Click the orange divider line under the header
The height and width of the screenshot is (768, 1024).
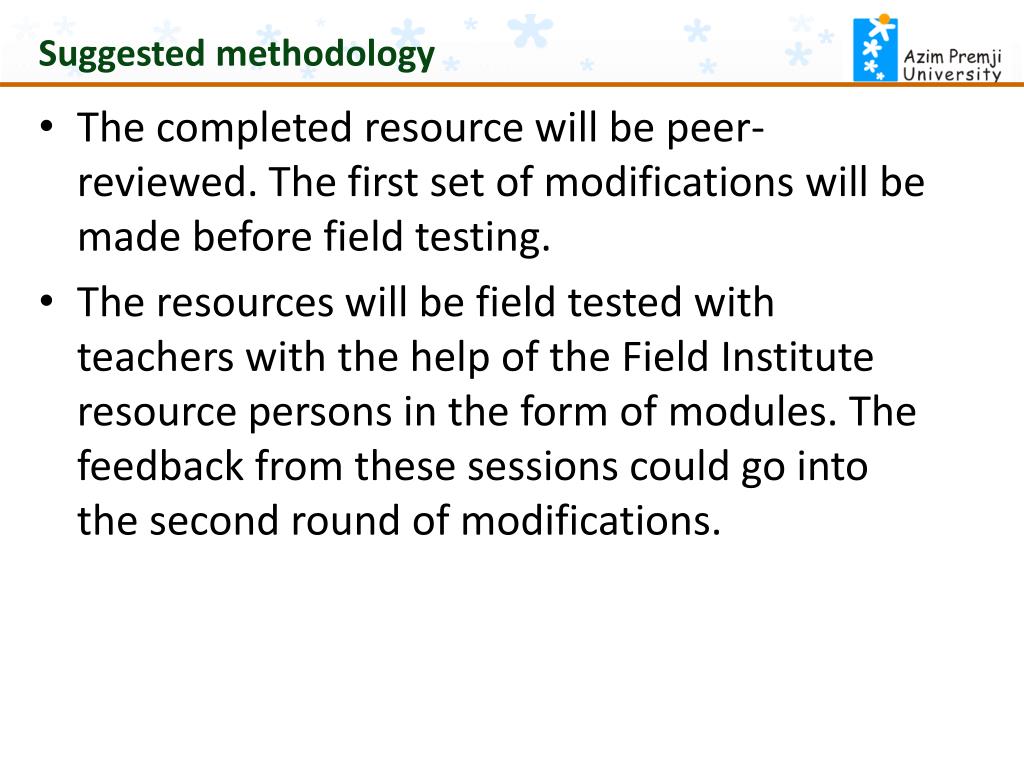(x=512, y=84)
